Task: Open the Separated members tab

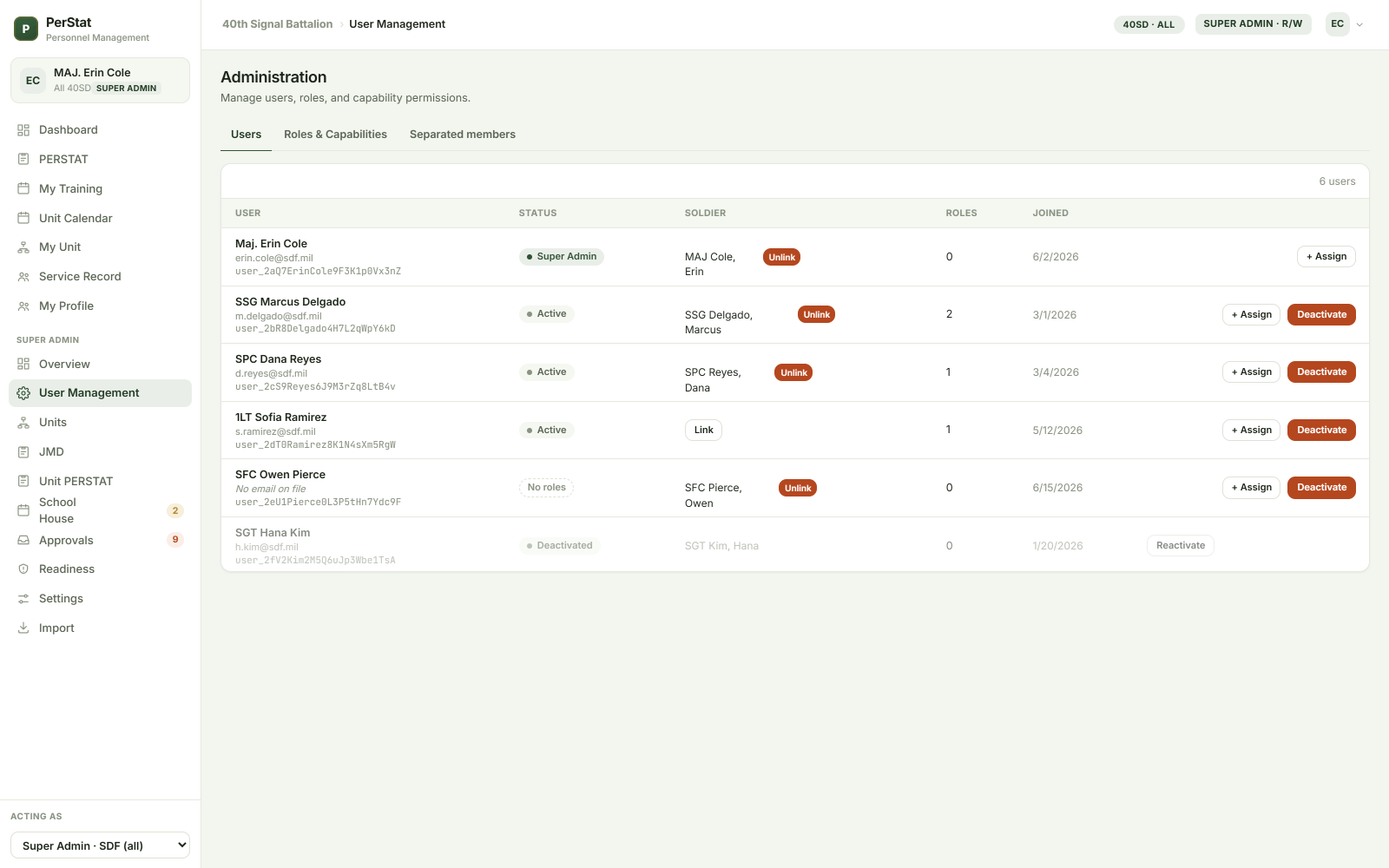Action: coord(463,135)
